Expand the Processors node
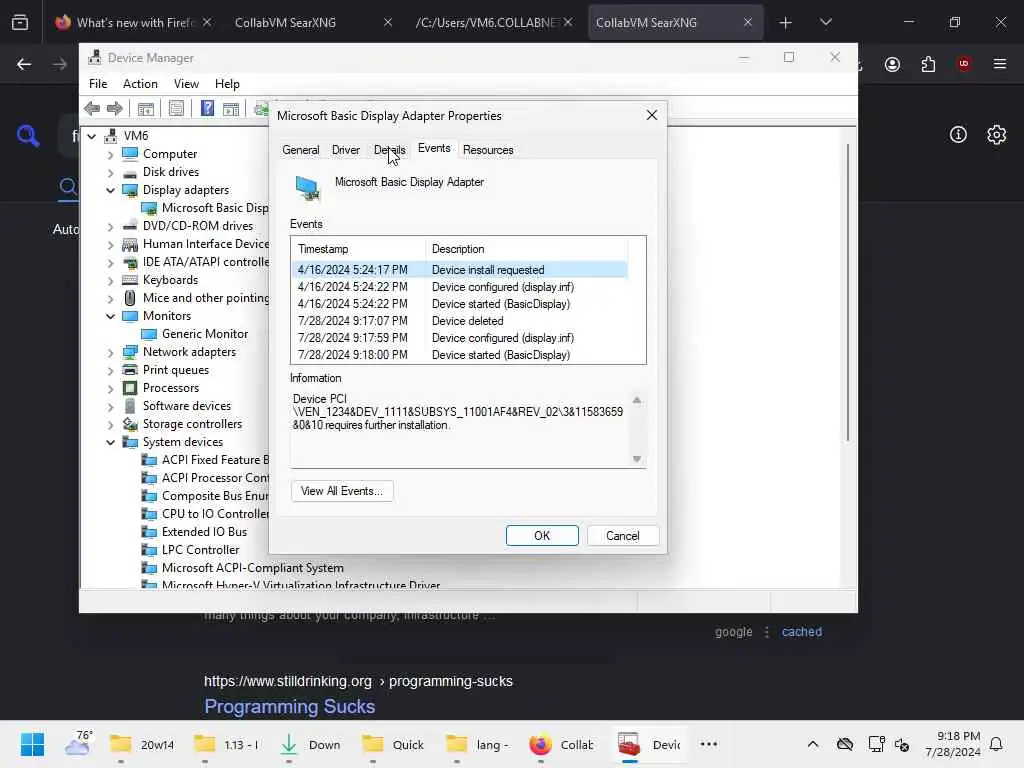The width and height of the screenshot is (1024, 768). pos(110,389)
